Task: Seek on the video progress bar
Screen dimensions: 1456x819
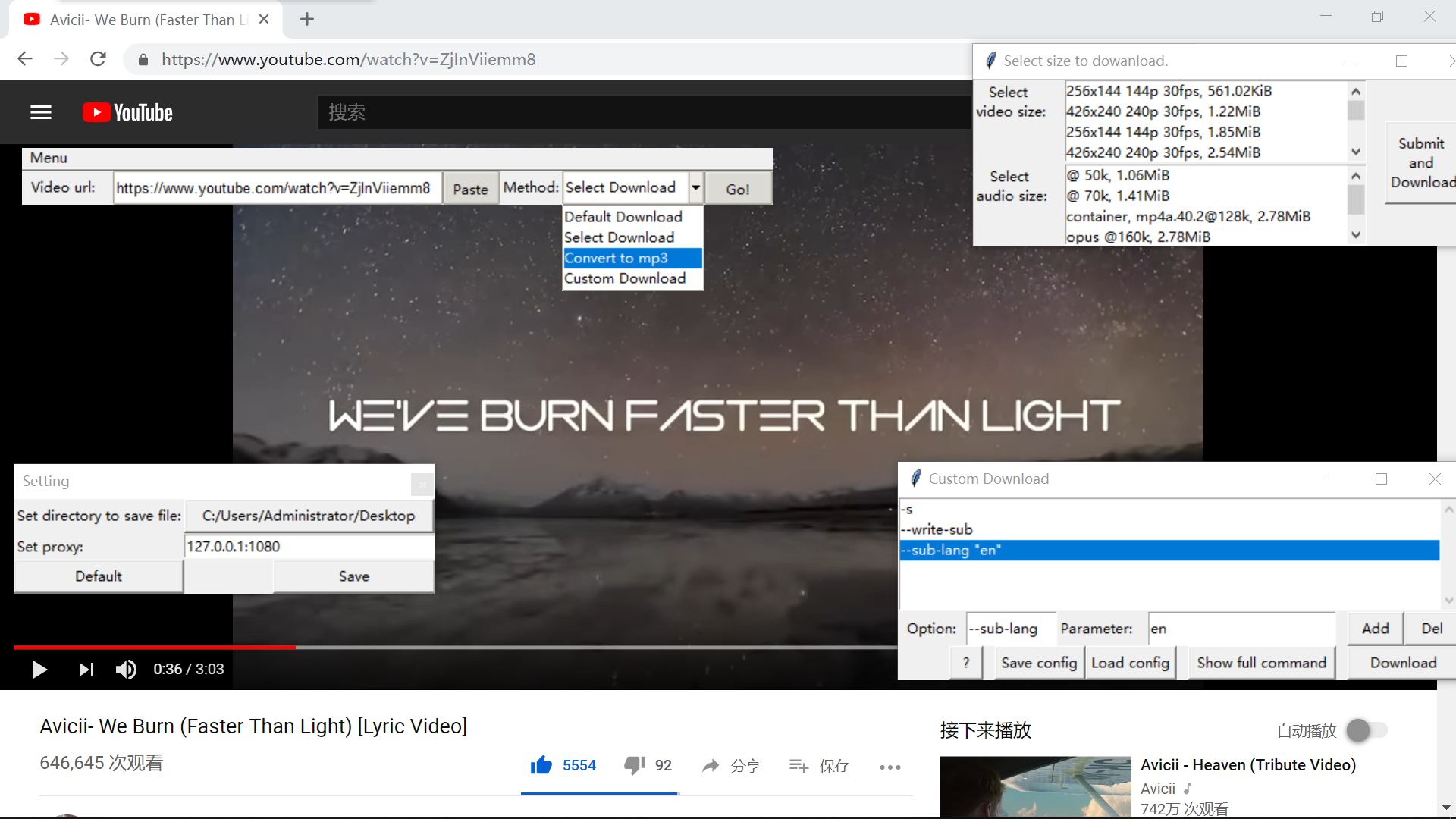Action: (x=531, y=647)
